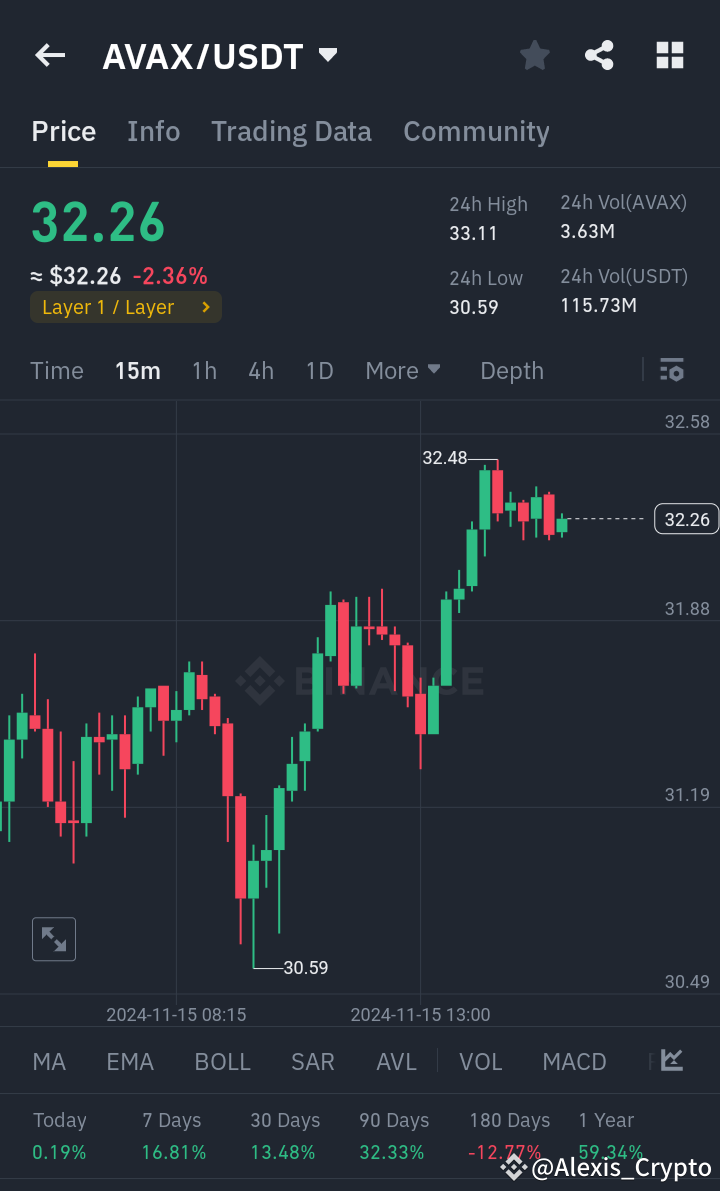Open chart display settings icon beside intervals
The image size is (720, 1191).
(671, 370)
